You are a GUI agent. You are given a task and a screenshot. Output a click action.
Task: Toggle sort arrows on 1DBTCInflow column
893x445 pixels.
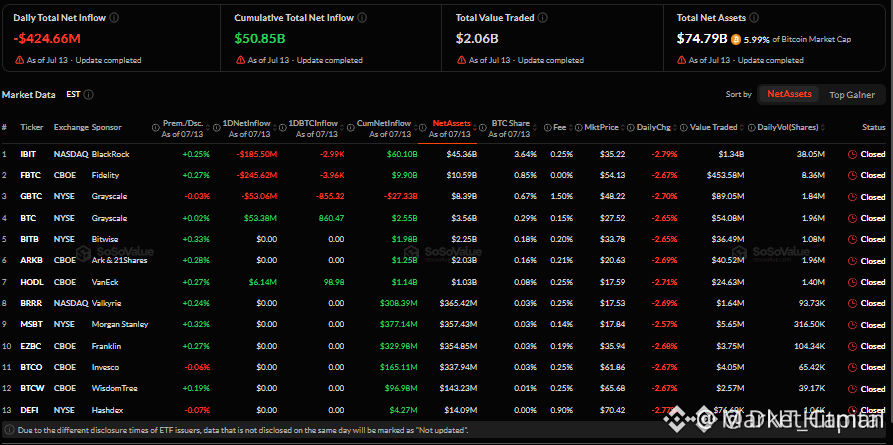point(342,128)
